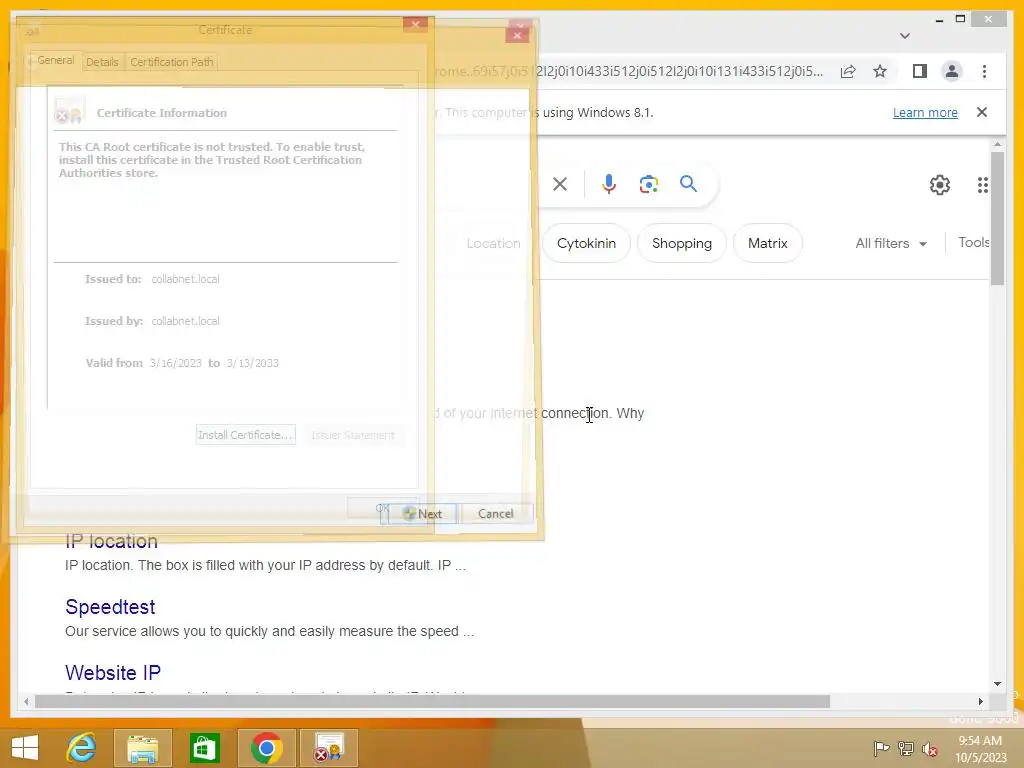Viewport: 1024px width, 768px height.
Task: Switch to the Details tab
Action: click(103, 62)
